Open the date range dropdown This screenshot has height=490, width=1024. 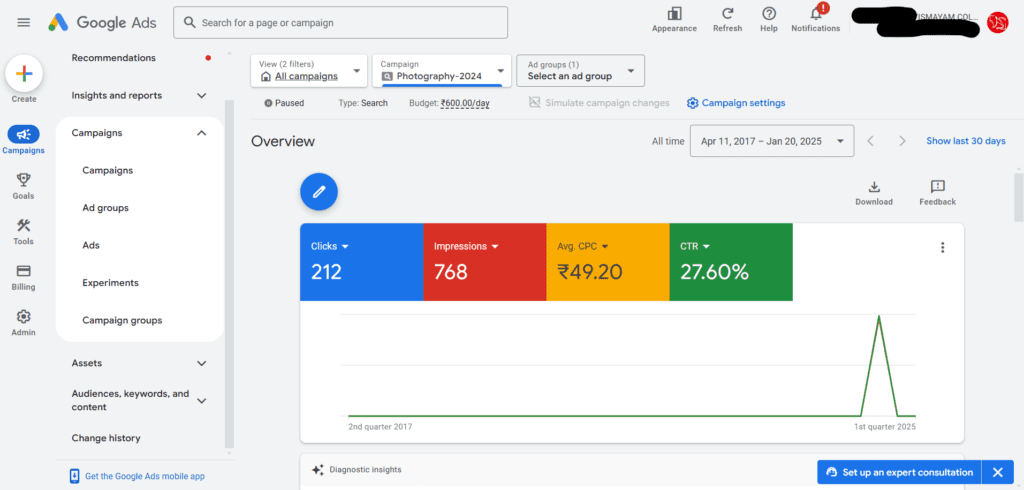[772, 141]
